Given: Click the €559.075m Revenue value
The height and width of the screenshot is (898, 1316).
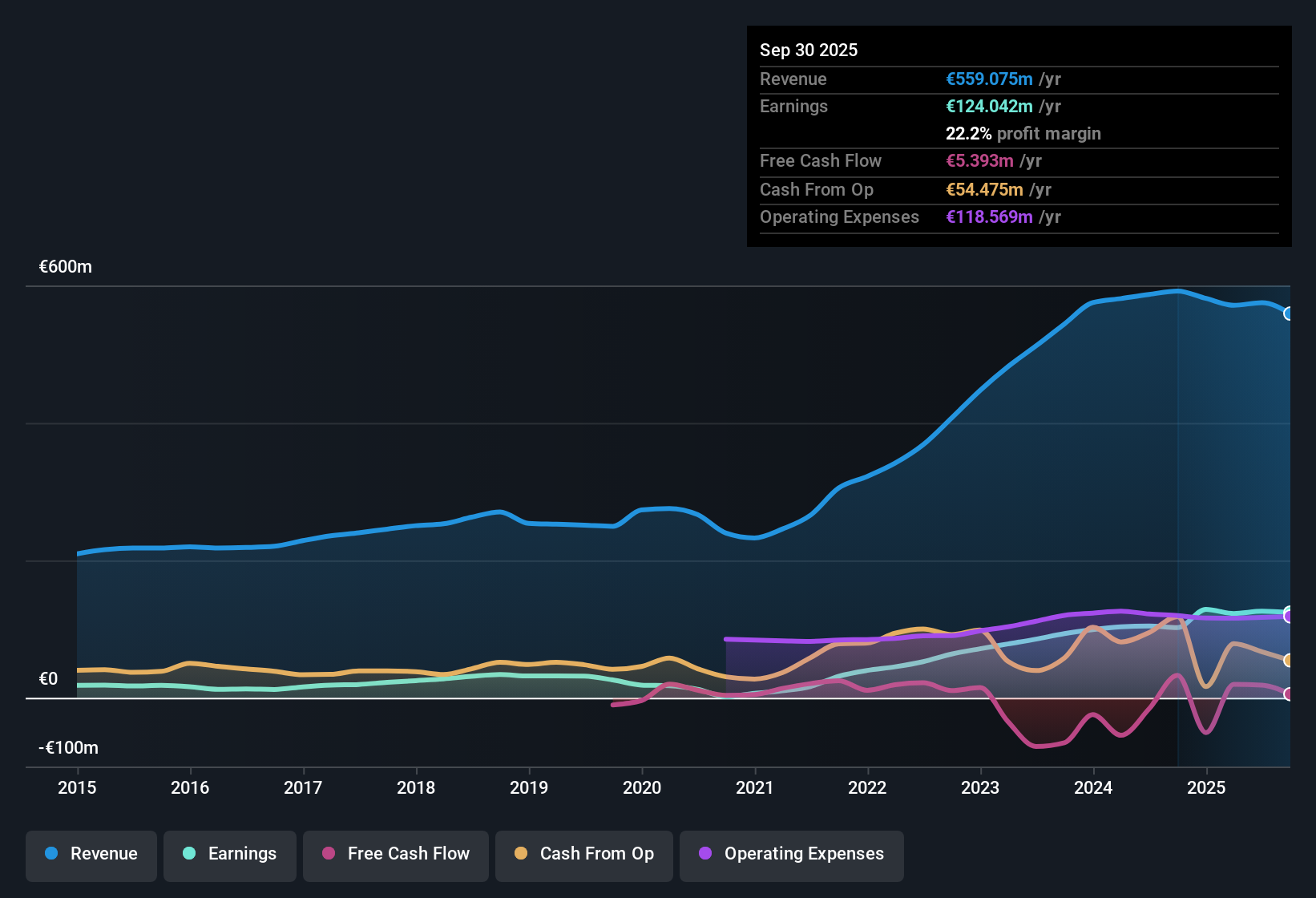Looking at the screenshot, I should point(989,79).
